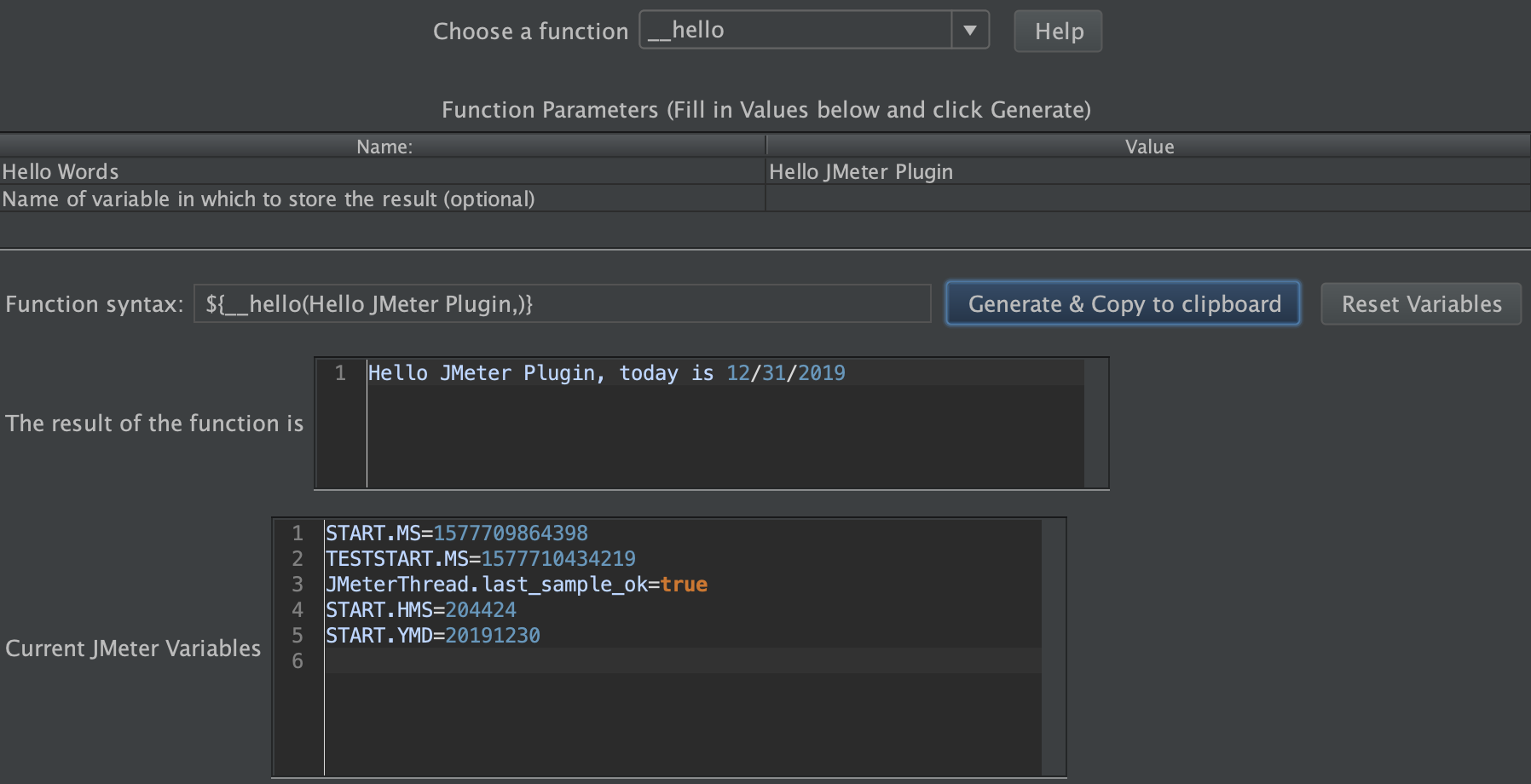Click the 'Current JMeter Variables' label
This screenshot has height=784, width=1531.
coord(133,649)
